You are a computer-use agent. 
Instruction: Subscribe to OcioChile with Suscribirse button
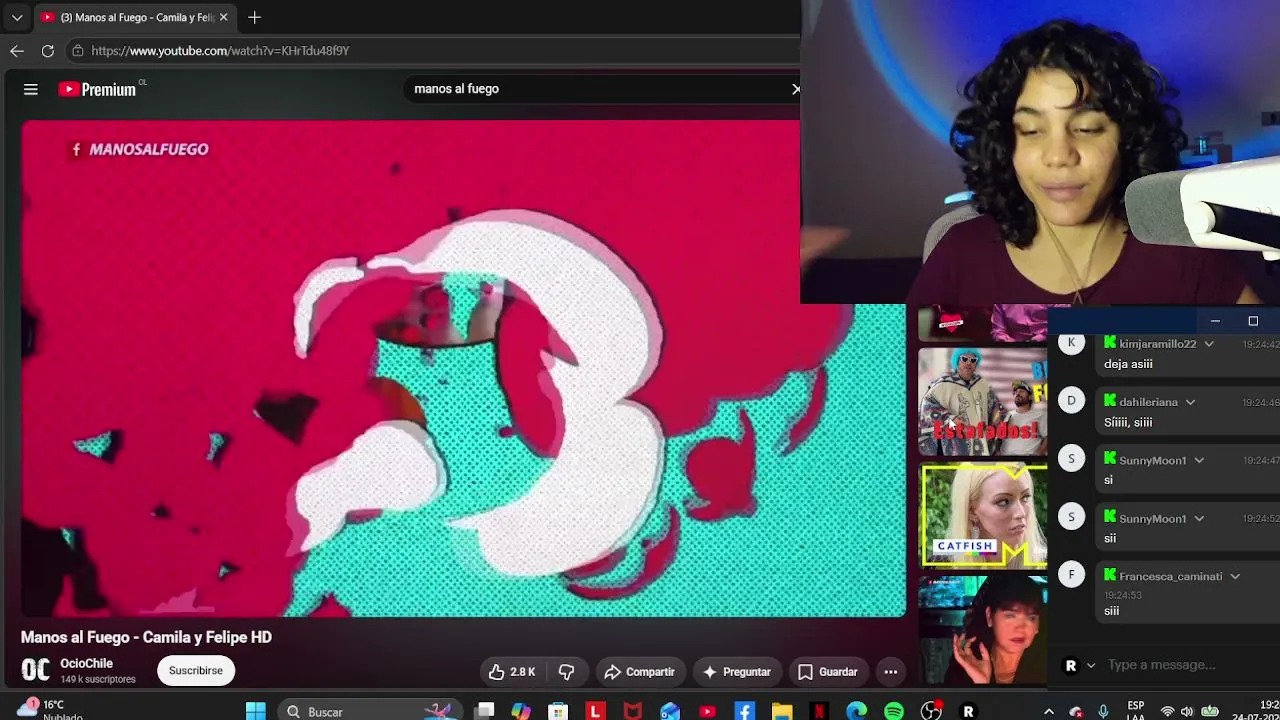(x=196, y=670)
